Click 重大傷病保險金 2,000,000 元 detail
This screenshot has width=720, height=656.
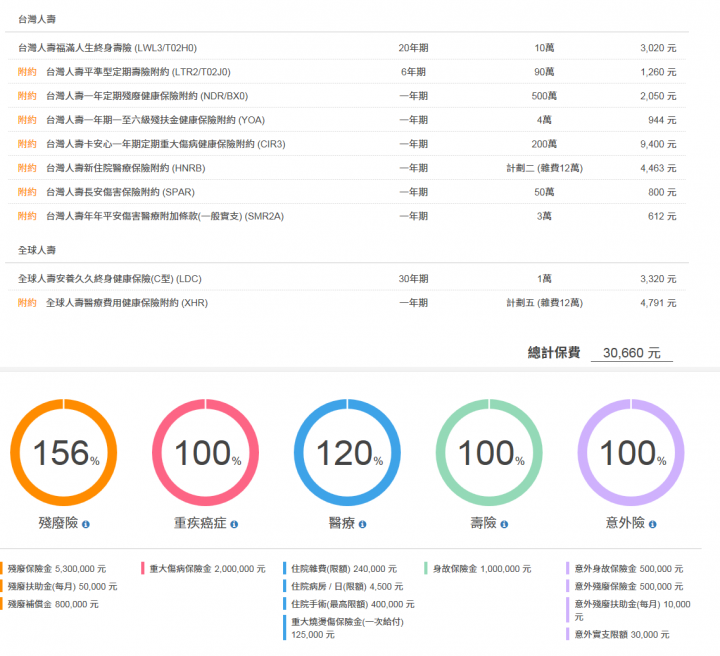tap(208, 569)
